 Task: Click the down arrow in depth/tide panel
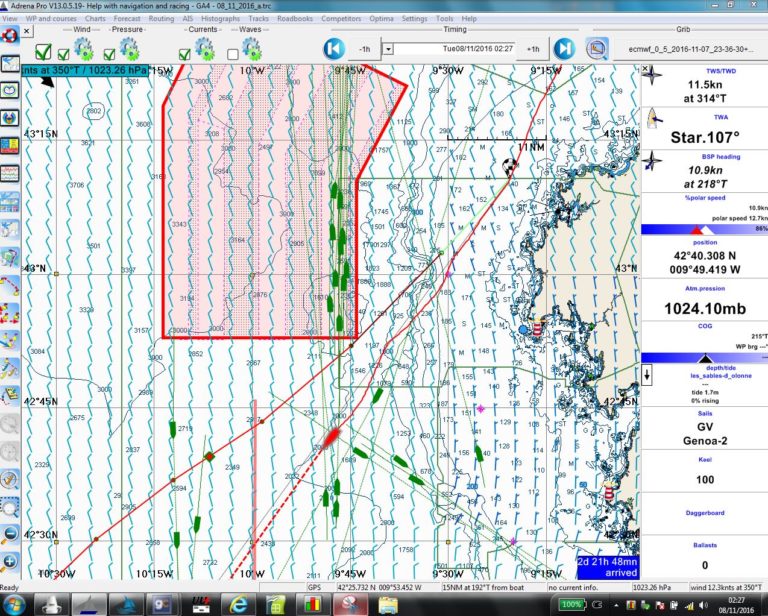[x=647, y=376]
